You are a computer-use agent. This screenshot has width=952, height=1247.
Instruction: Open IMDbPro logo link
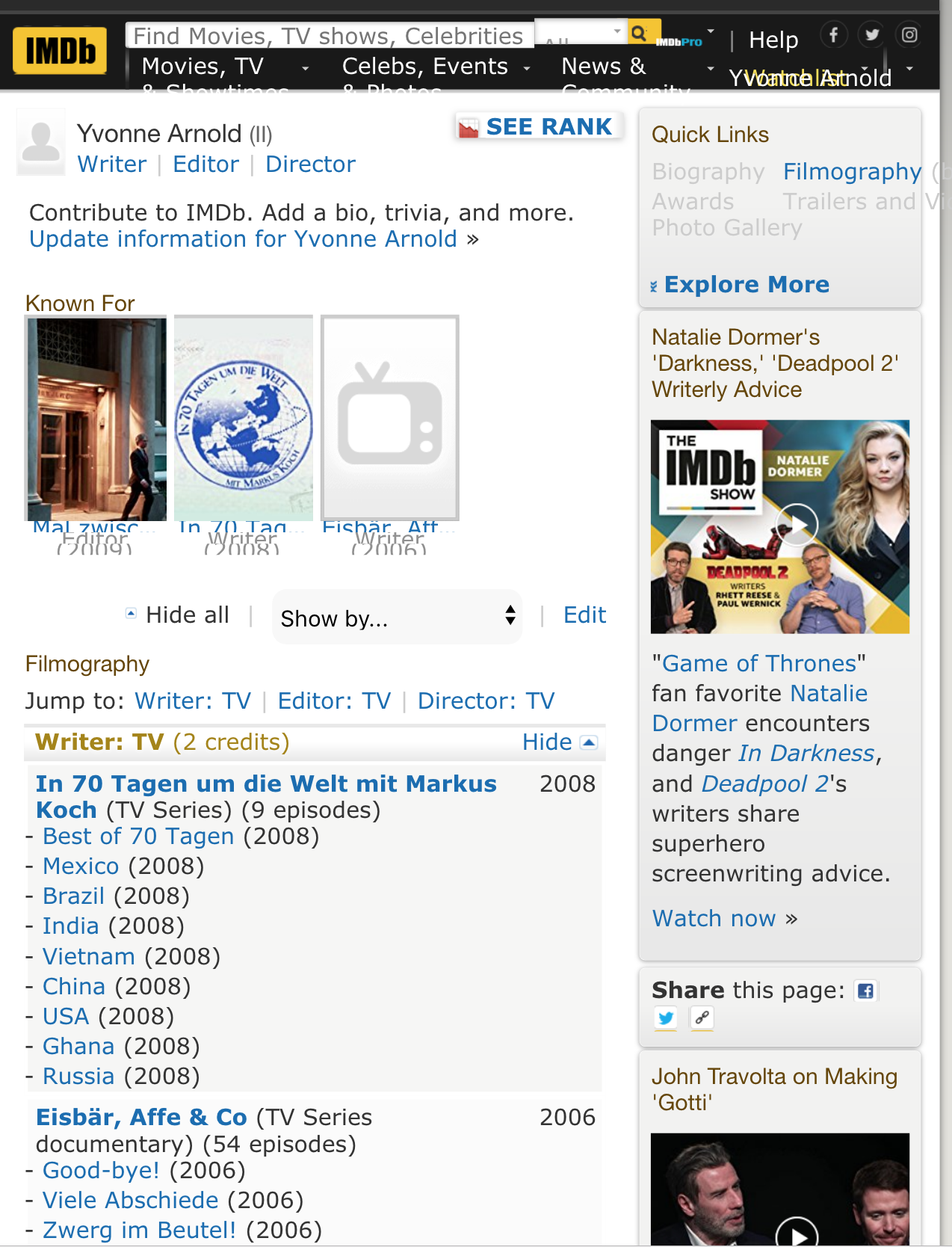[x=679, y=42]
